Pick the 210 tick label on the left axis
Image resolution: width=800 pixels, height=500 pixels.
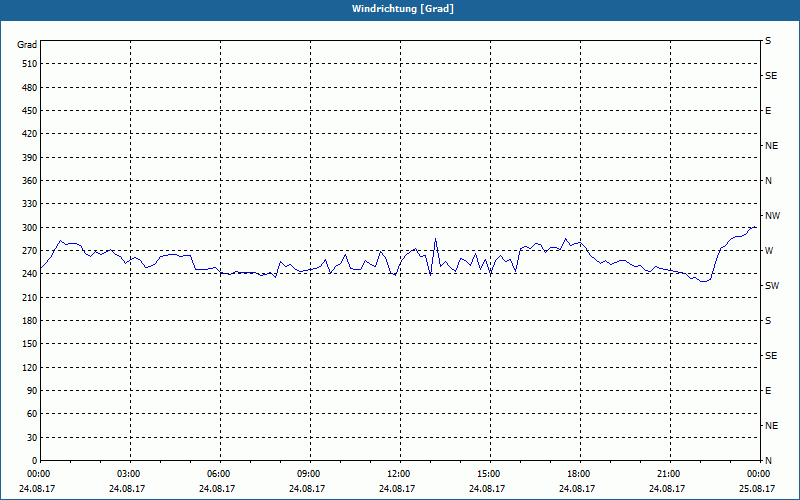pyautogui.click(x=29, y=297)
